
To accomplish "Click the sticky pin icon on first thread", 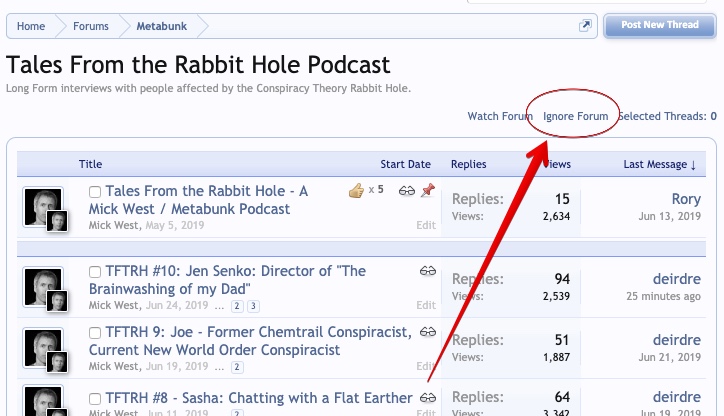I will [428, 190].
